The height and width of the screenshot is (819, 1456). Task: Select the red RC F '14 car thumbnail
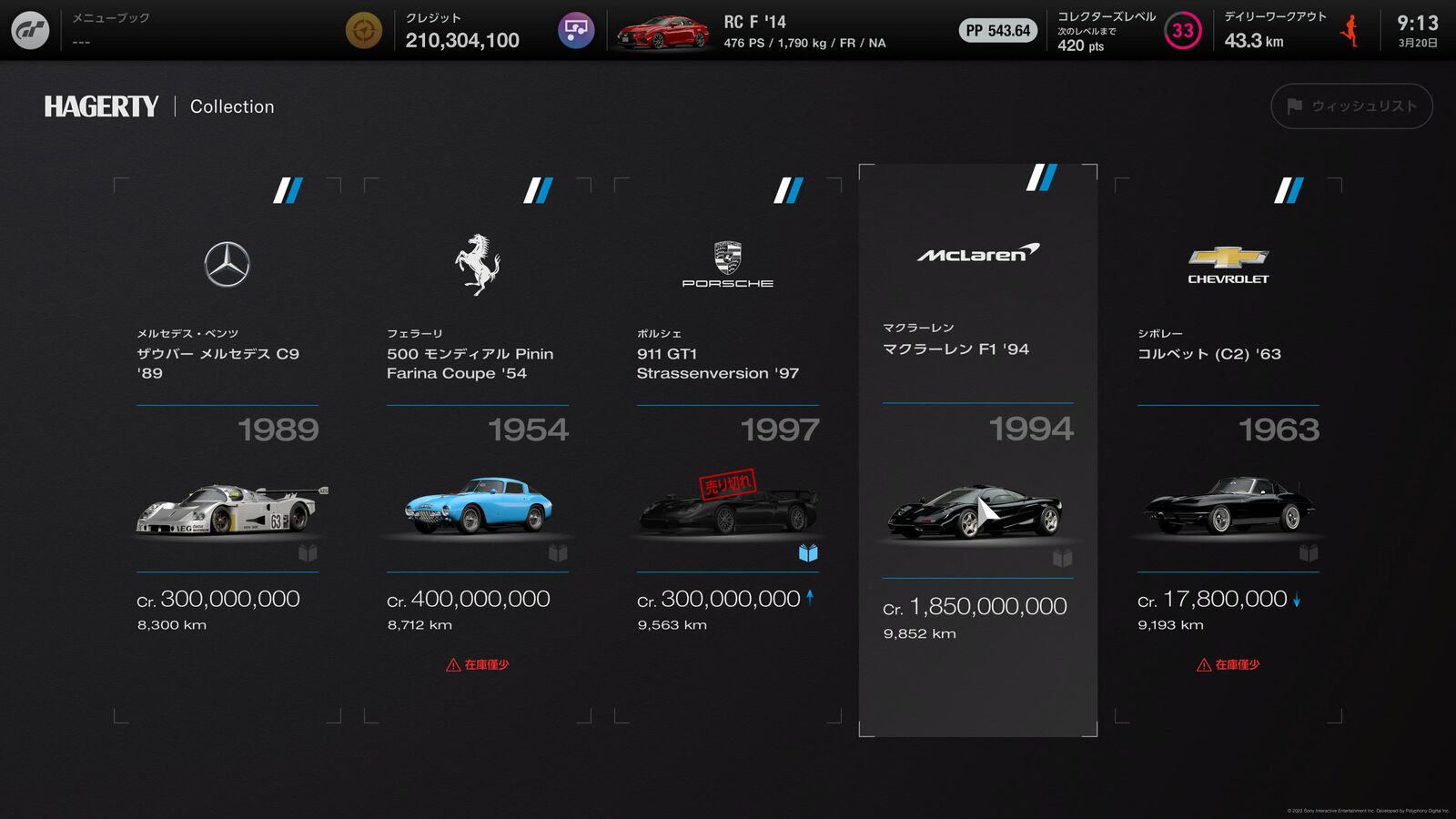coord(662,32)
